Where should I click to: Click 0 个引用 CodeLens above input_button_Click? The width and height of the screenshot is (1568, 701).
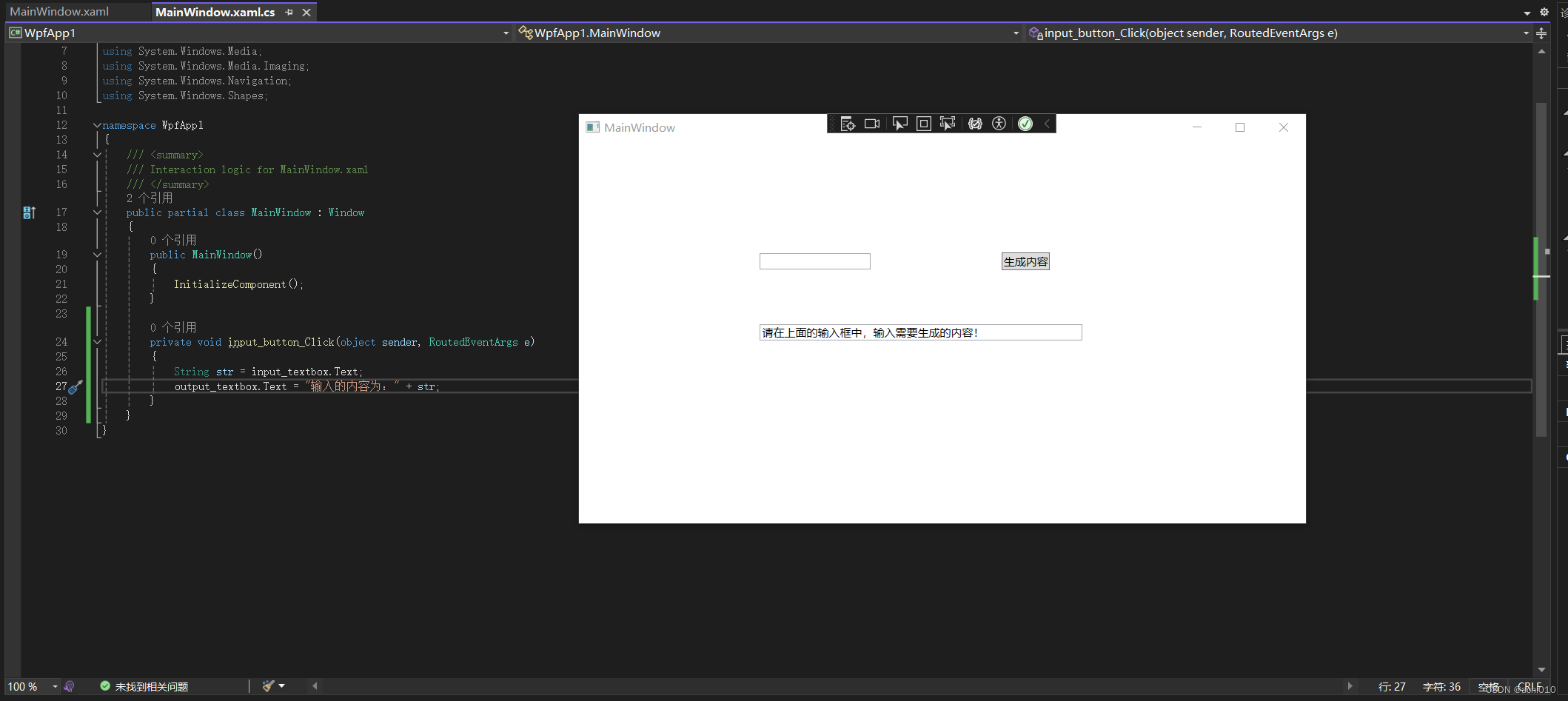[173, 328]
